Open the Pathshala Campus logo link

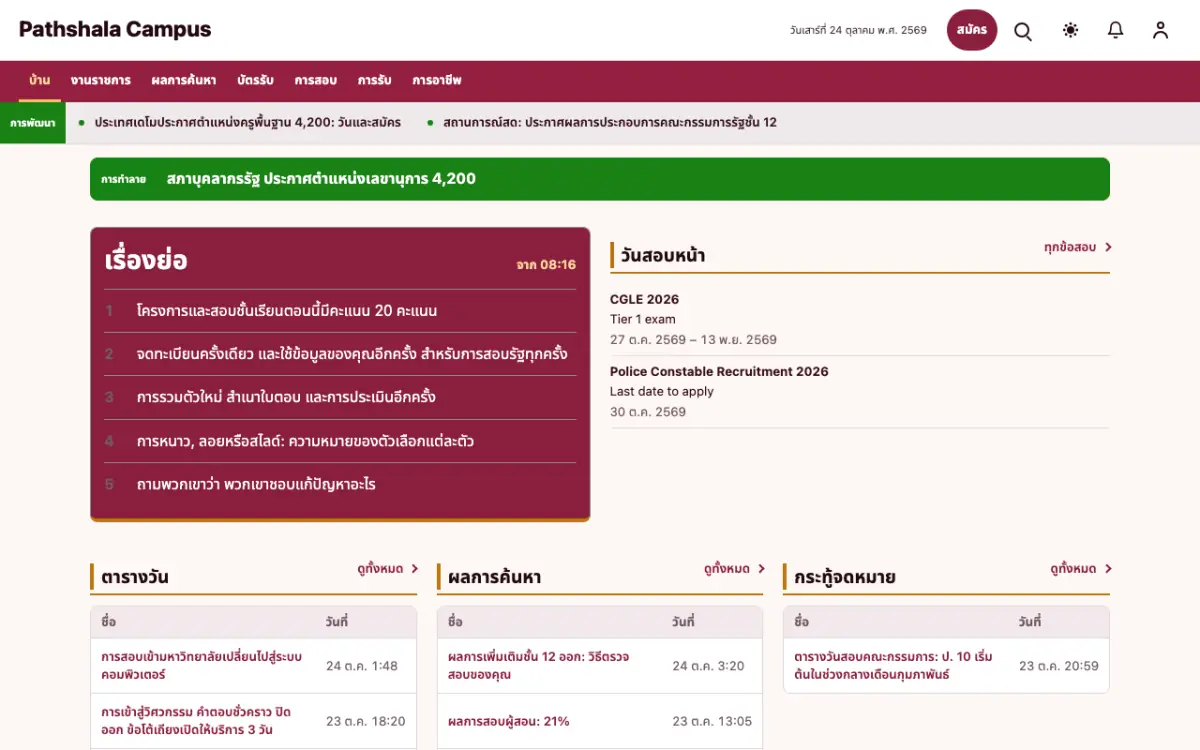(x=115, y=29)
